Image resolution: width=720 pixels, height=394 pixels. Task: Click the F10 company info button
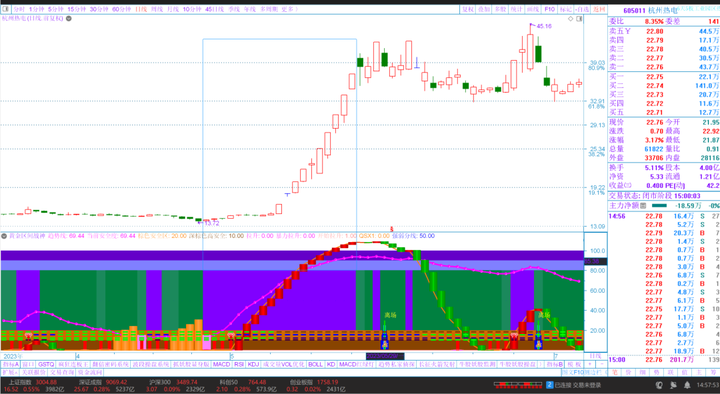click(549, 9)
